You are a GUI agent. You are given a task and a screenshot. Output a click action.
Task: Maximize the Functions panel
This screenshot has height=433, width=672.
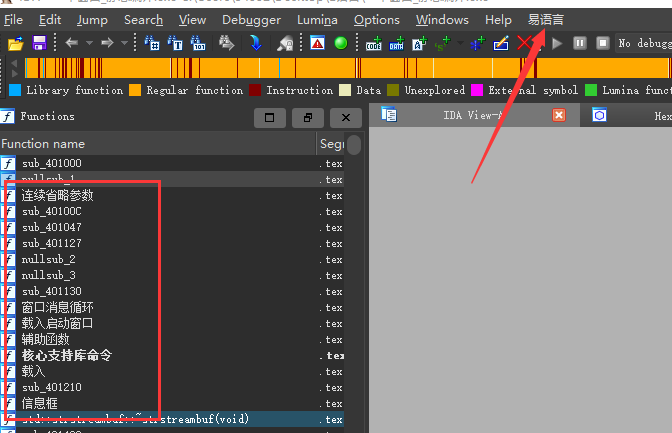[x=270, y=117]
